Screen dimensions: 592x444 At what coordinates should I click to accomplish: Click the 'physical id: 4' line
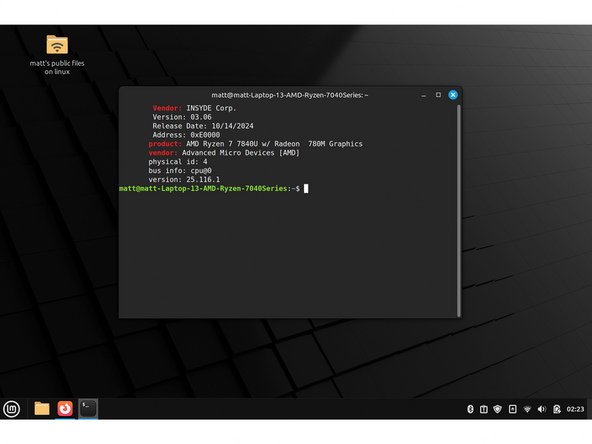click(x=178, y=162)
